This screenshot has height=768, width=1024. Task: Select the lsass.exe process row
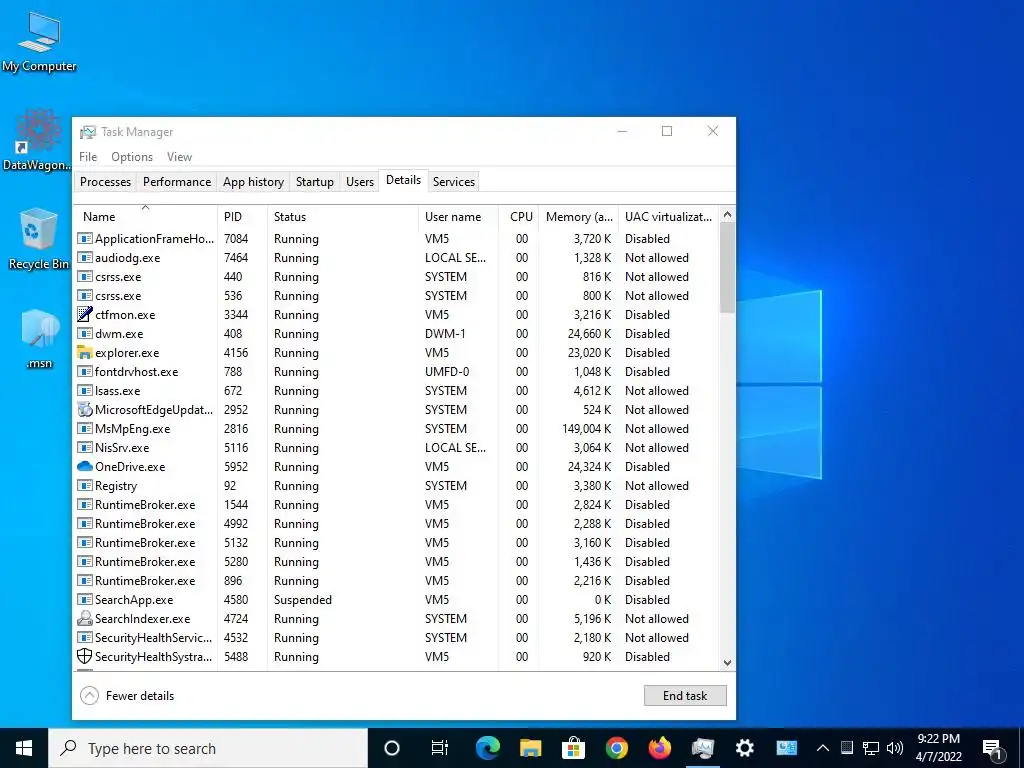tap(396, 391)
